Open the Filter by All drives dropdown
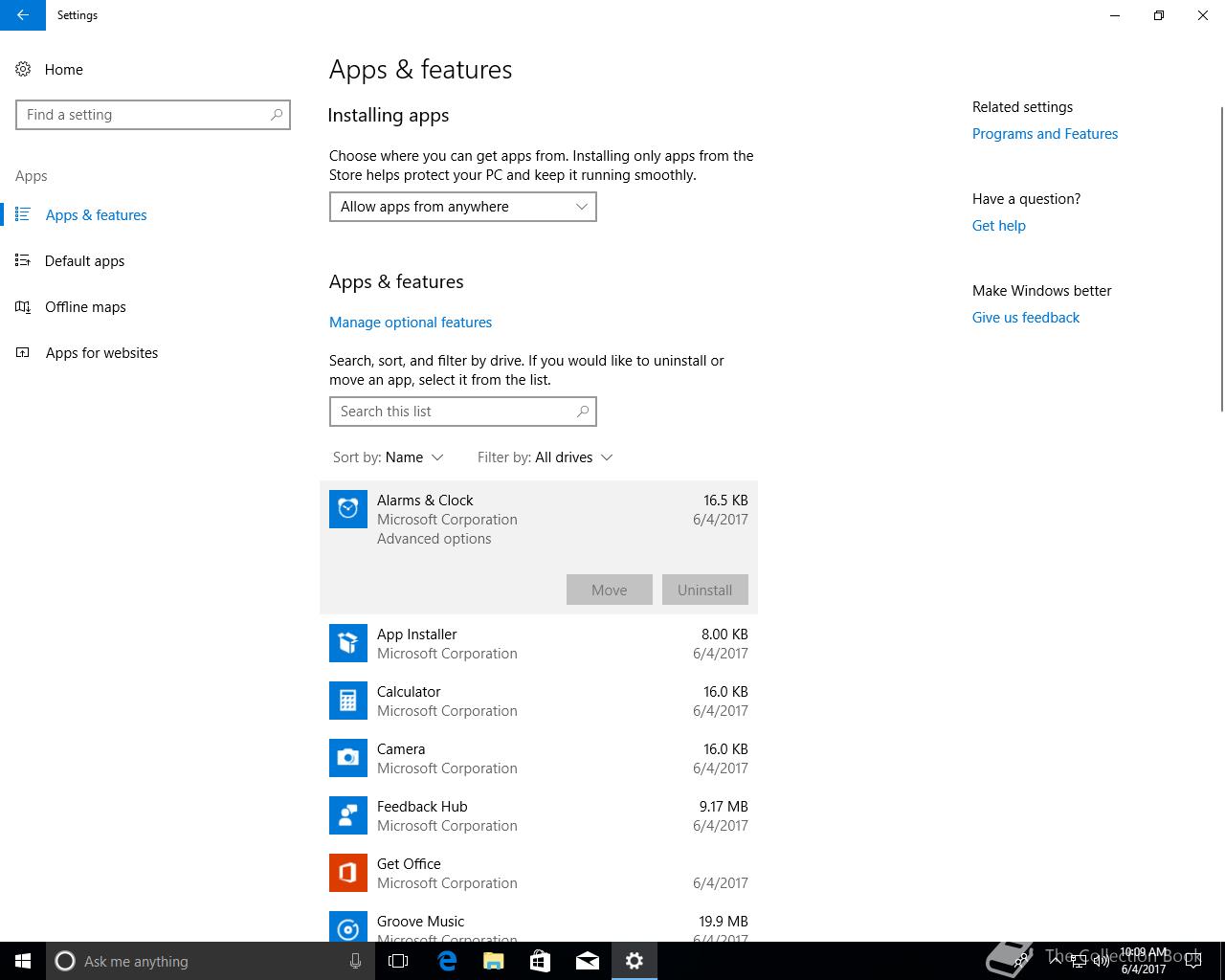 546,457
